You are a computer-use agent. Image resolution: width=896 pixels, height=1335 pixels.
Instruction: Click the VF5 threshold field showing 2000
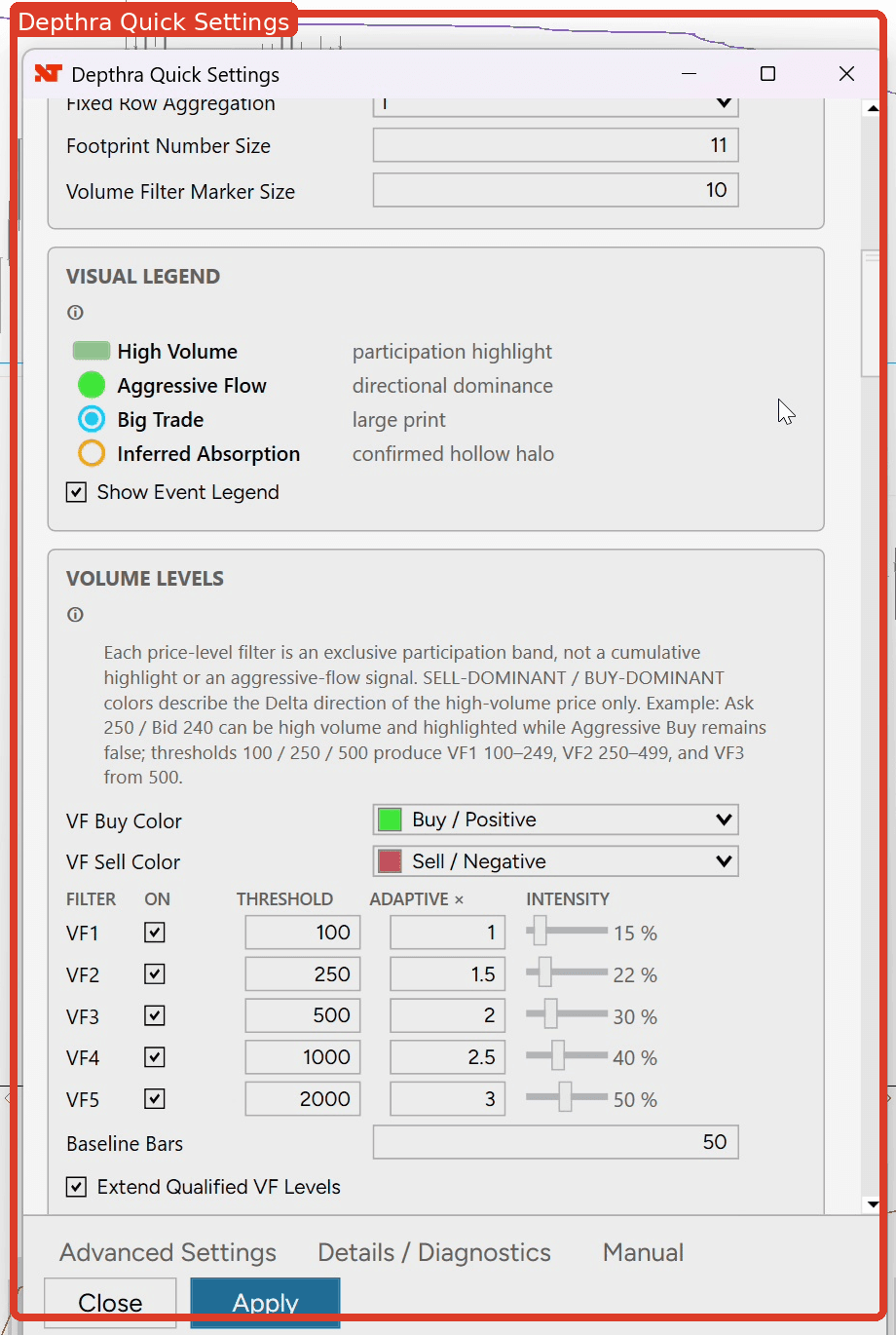tap(303, 1099)
